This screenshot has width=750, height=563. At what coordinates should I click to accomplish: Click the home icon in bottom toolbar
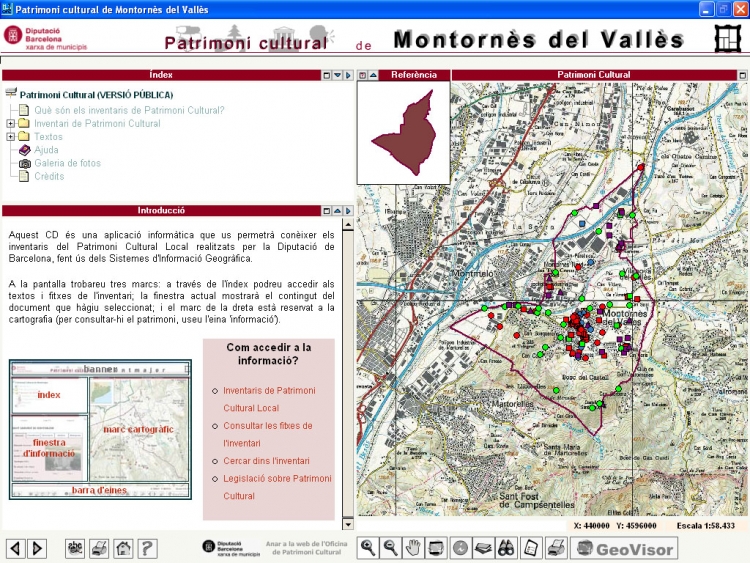(x=123, y=547)
